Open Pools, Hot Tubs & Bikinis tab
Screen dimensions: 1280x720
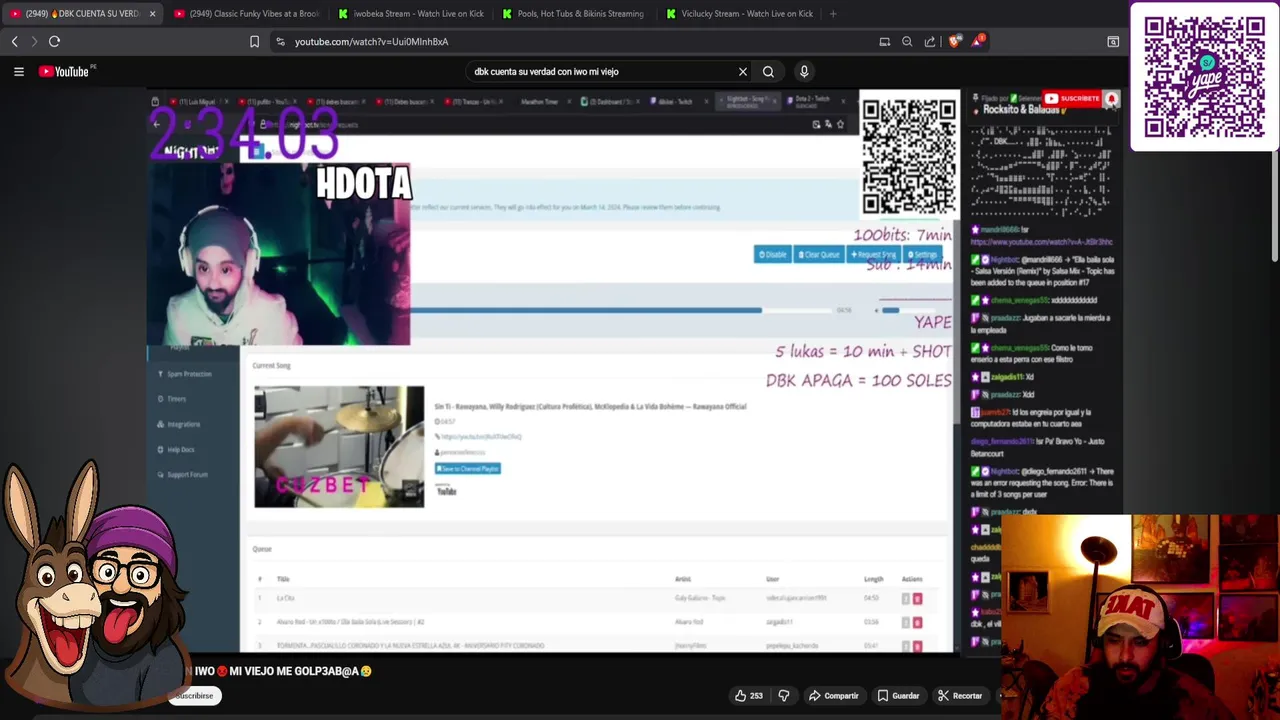click(x=574, y=14)
